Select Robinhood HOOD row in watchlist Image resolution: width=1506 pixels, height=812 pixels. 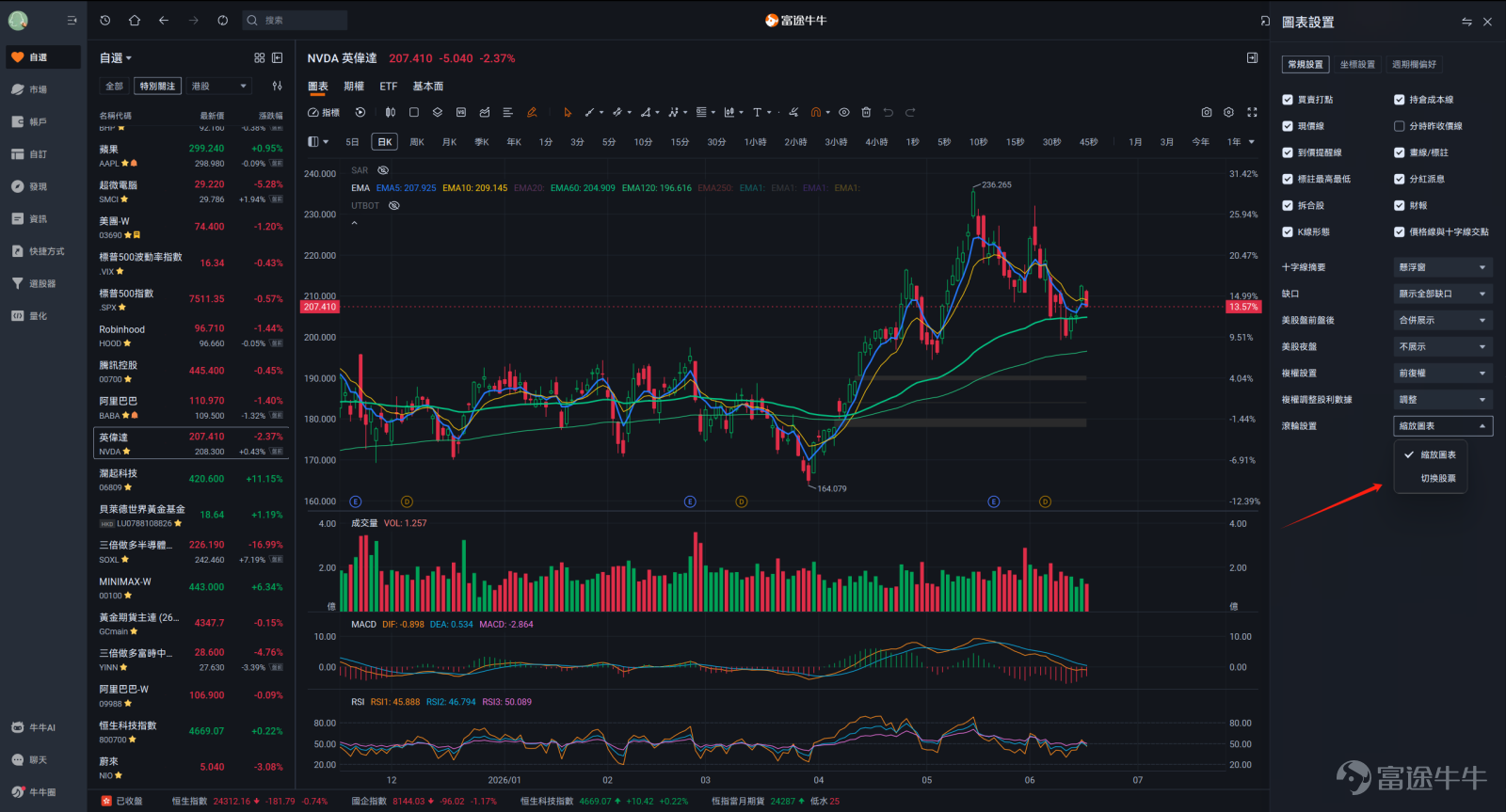(x=192, y=336)
